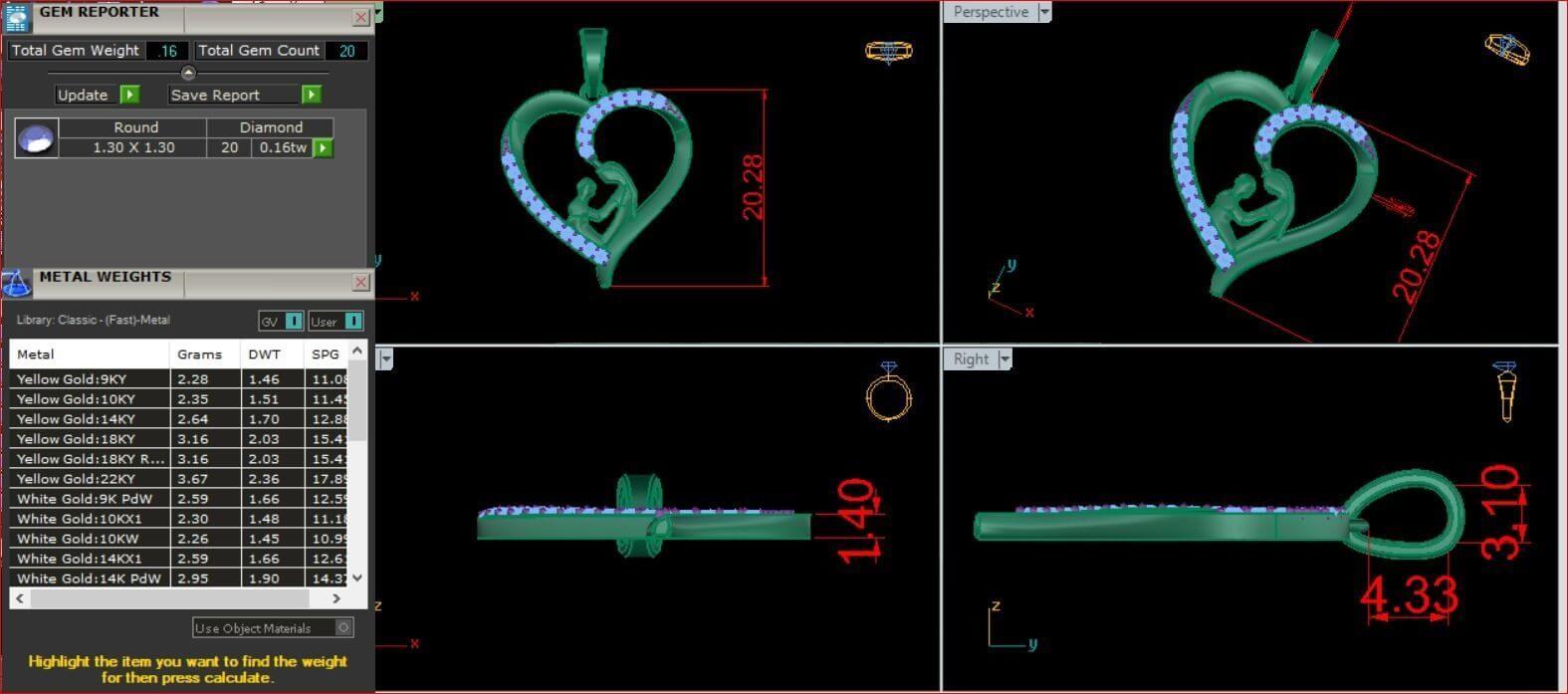Click the Gem Reporter panel icon
1568x694 pixels.
pyautogui.click(x=16, y=17)
